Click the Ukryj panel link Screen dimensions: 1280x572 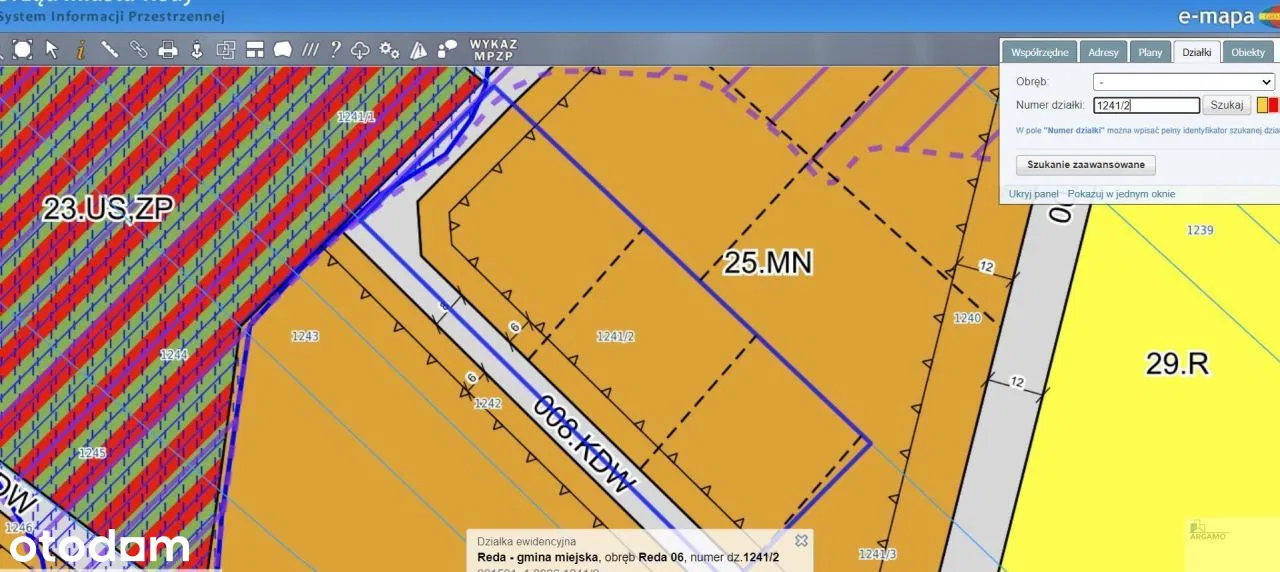(x=1033, y=194)
